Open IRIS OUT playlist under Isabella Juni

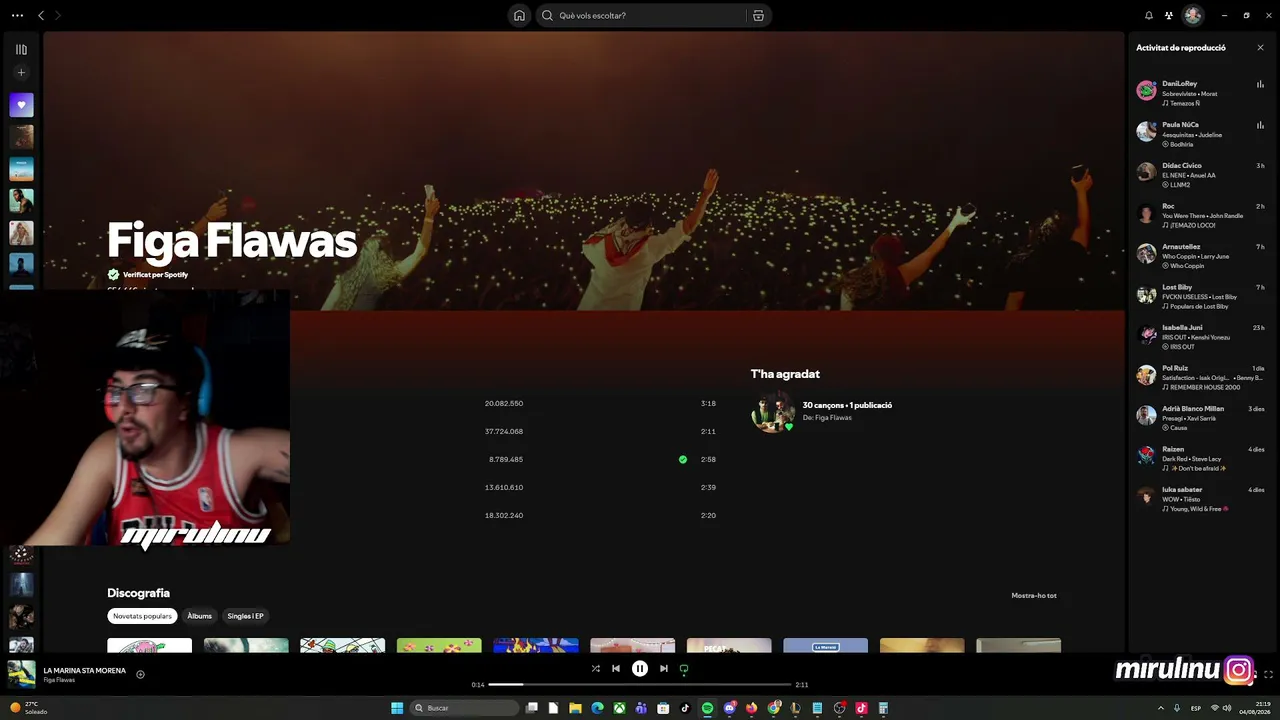pos(1182,347)
